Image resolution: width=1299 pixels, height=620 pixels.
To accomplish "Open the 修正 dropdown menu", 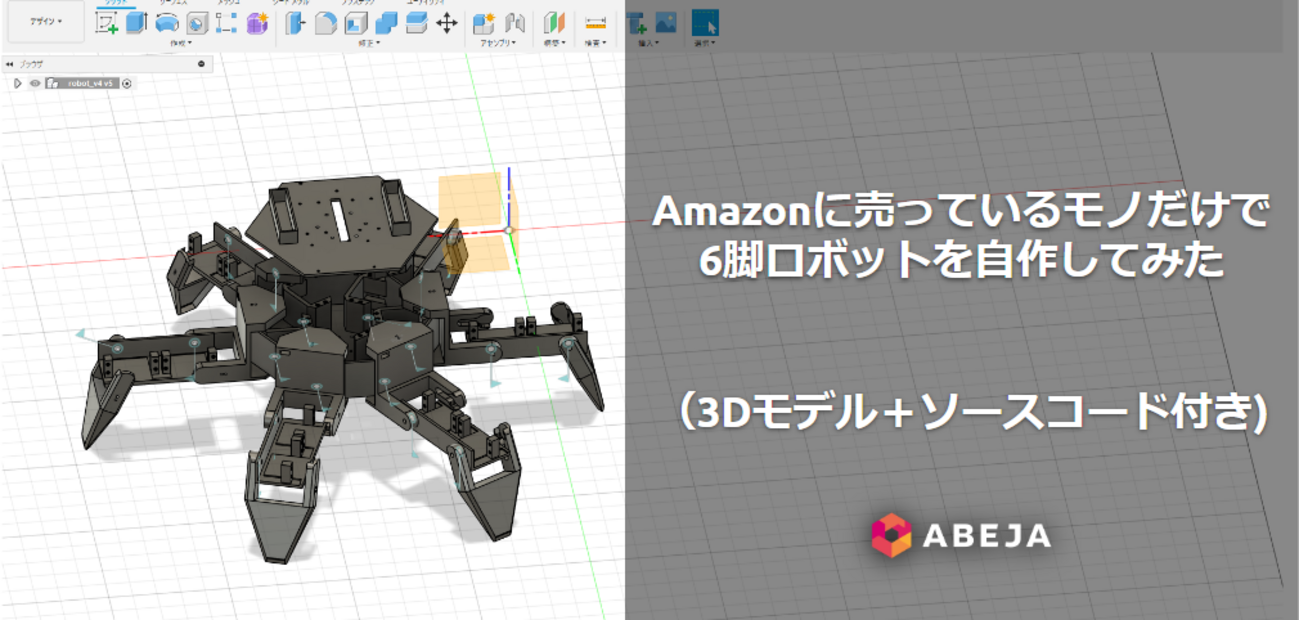I will click(x=371, y=43).
